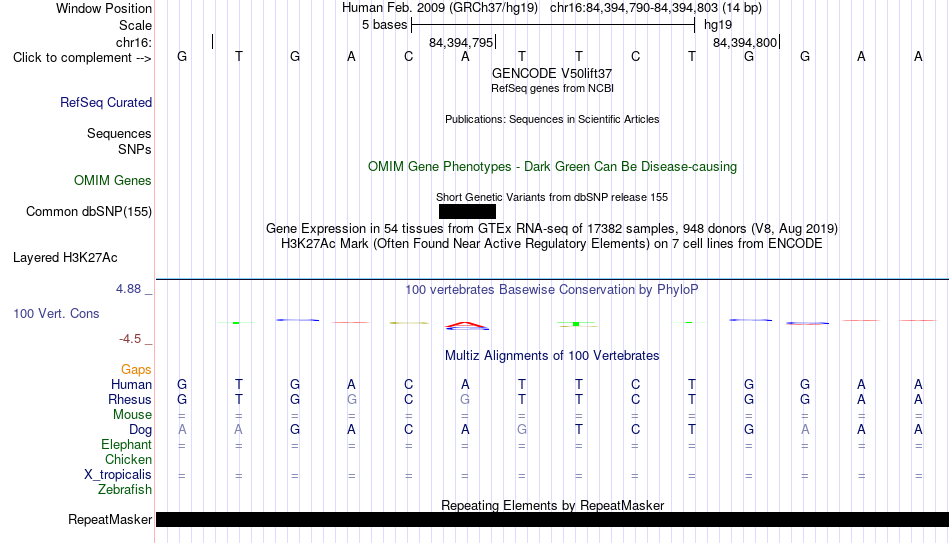Click the Gaps label in Multiz alignment

[x=136, y=370]
